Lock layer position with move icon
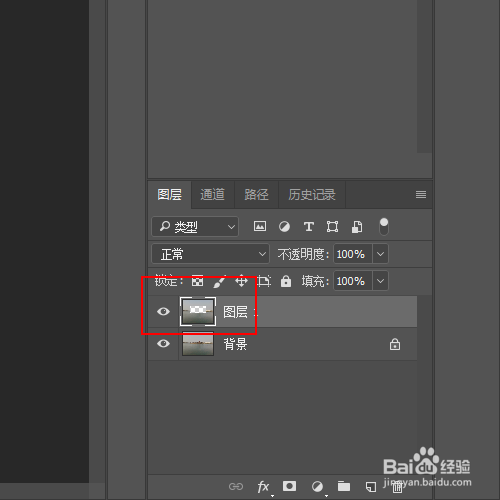This screenshot has height=500, width=500. coord(241,281)
